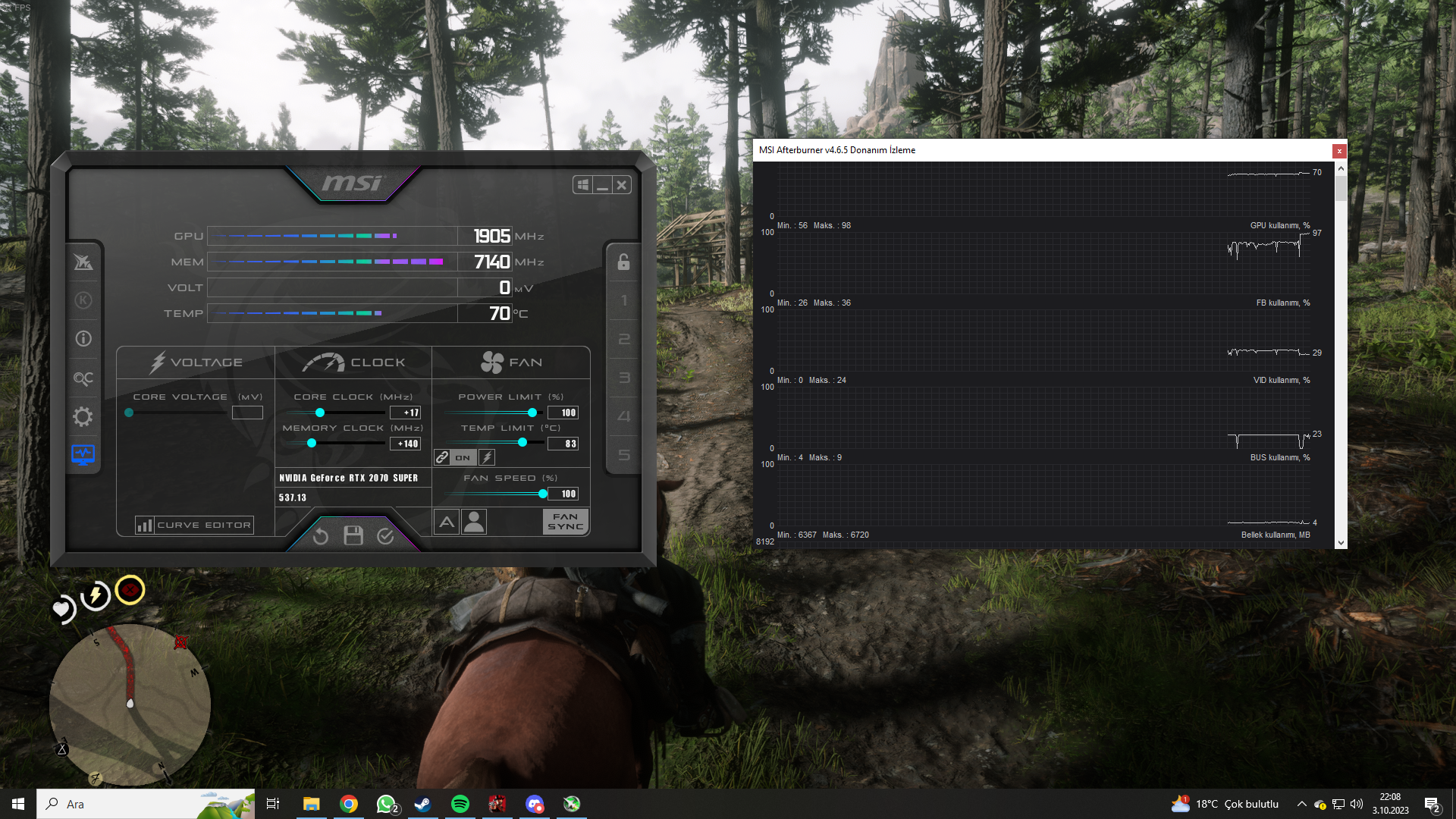Apply settings with the checkmark icon
Viewport: 1456px width, 819px height.
(x=385, y=536)
